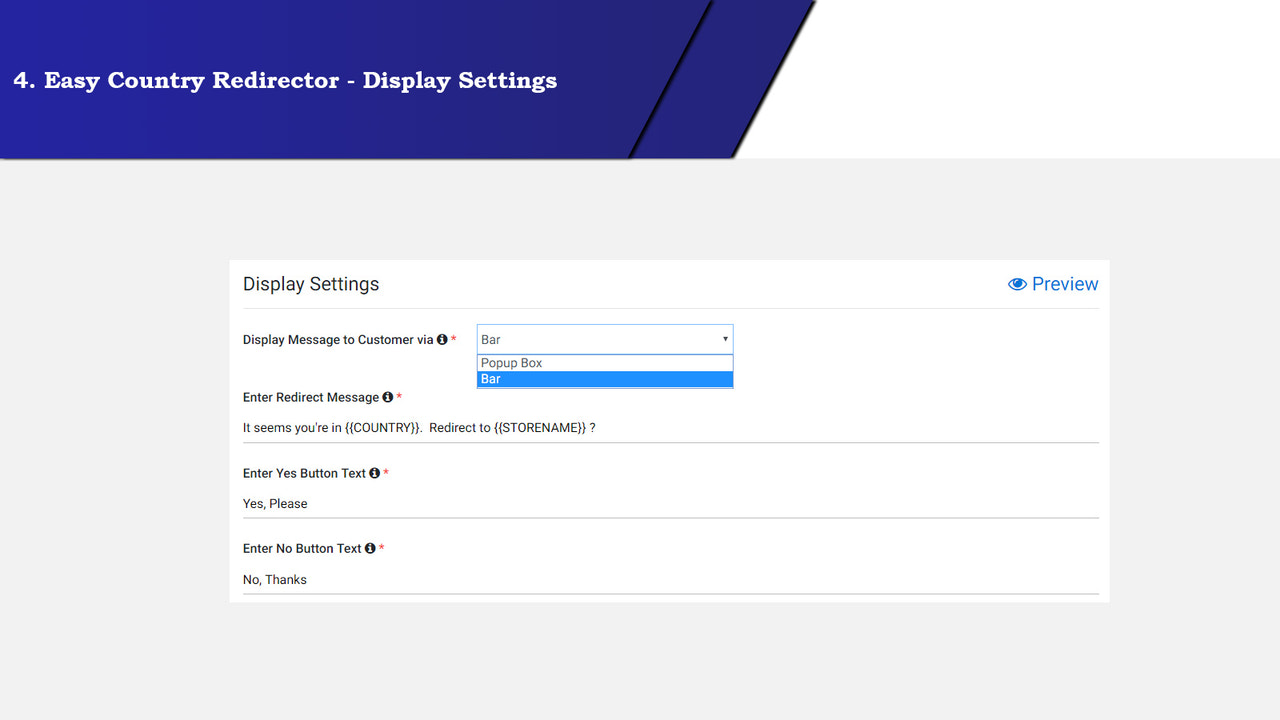Click the red asterisk after Display Message label

pyautogui.click(x=453, y=339)
